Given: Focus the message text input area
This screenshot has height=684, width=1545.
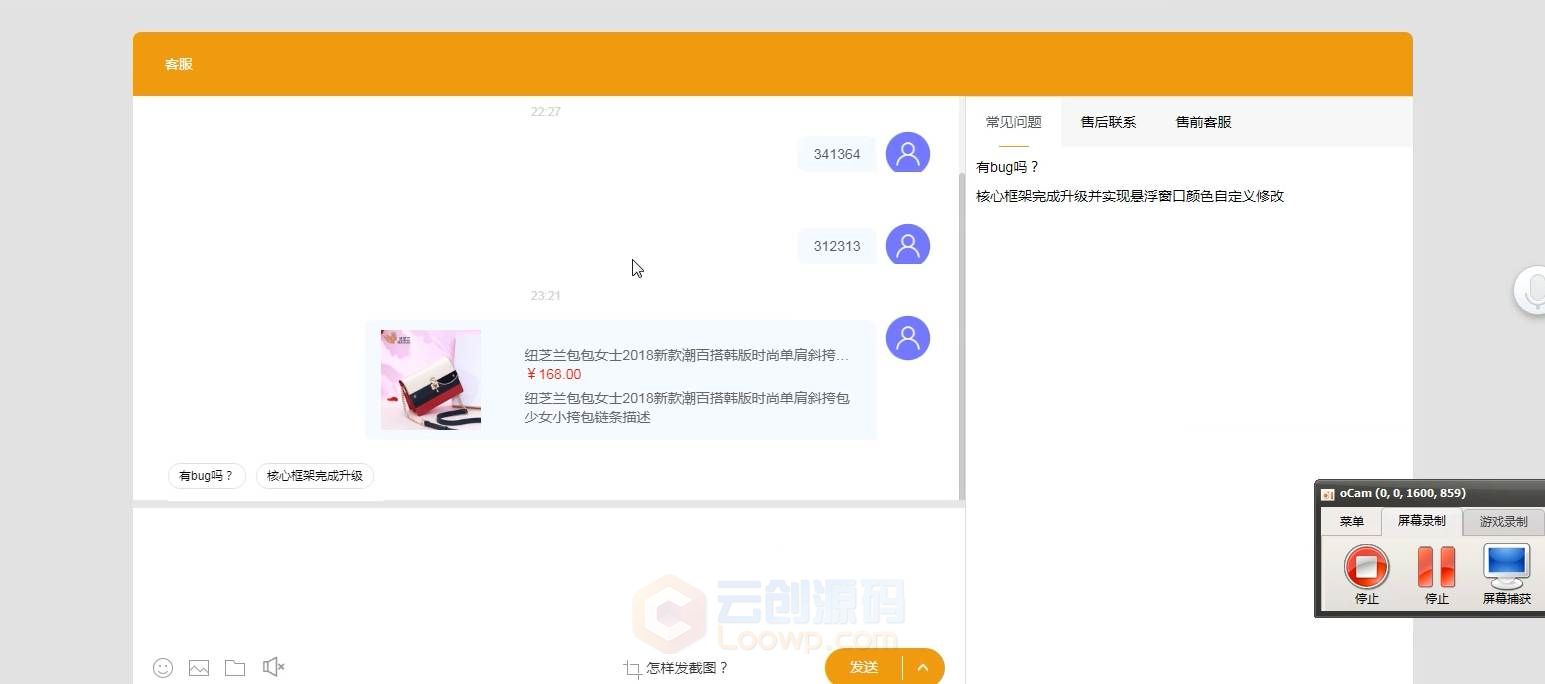Looking at the screenshot, I should pyautogui.click(x=548, y=578).
